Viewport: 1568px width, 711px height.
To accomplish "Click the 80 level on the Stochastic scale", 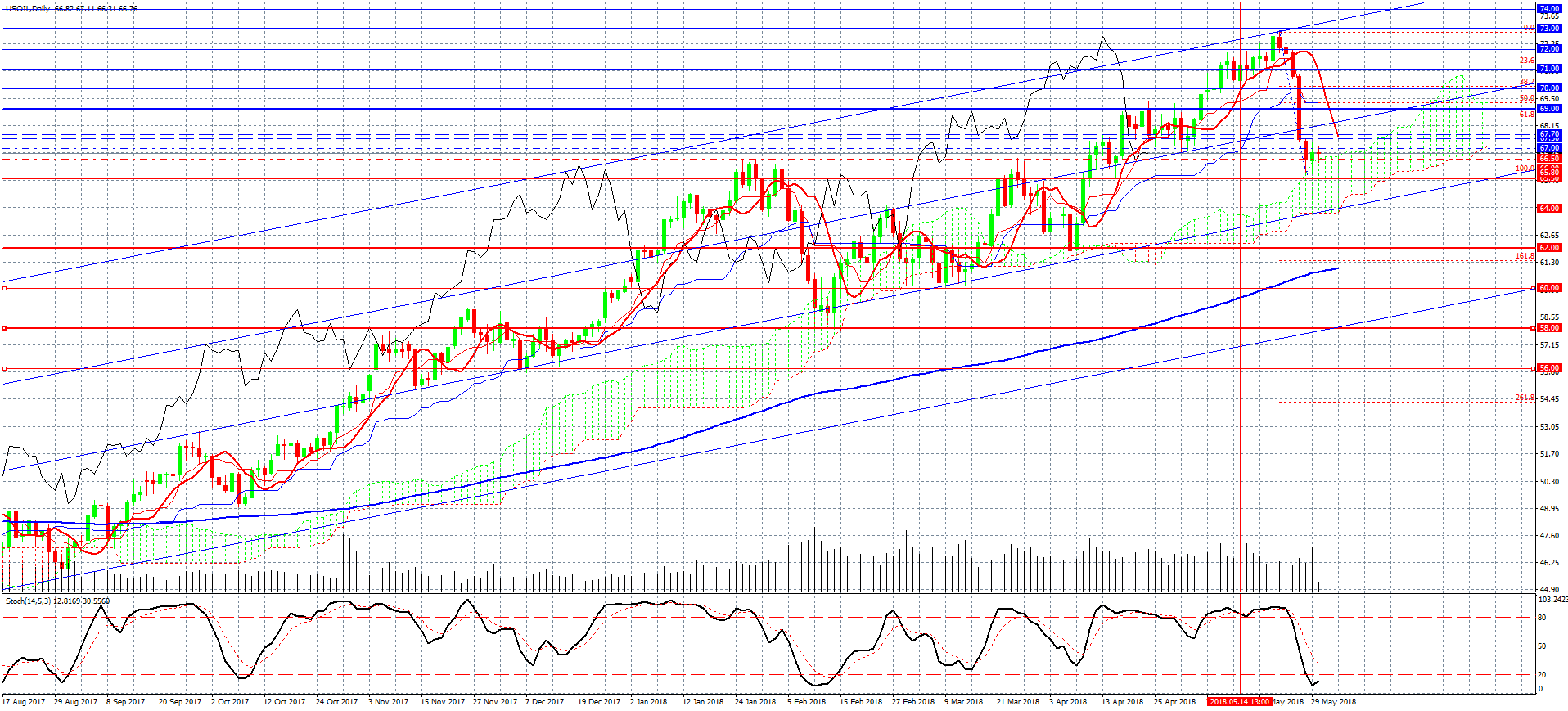I will tap(1543, 618).
